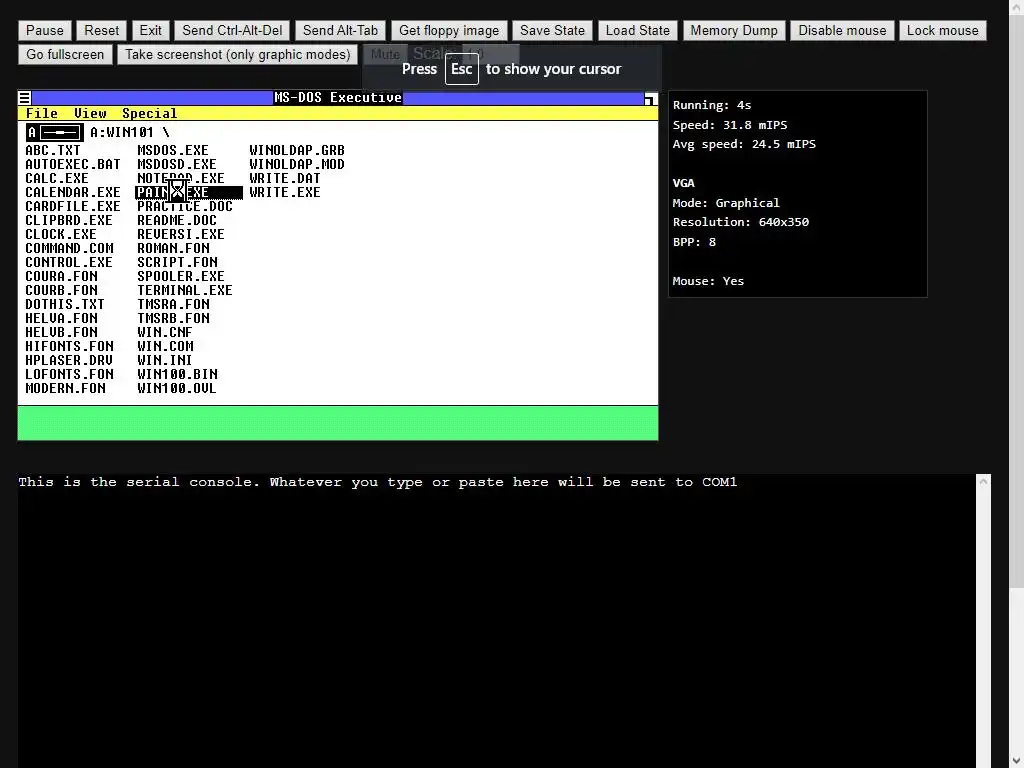Select MSDOSD.EXE file
1024x768 pixels.
177,165
